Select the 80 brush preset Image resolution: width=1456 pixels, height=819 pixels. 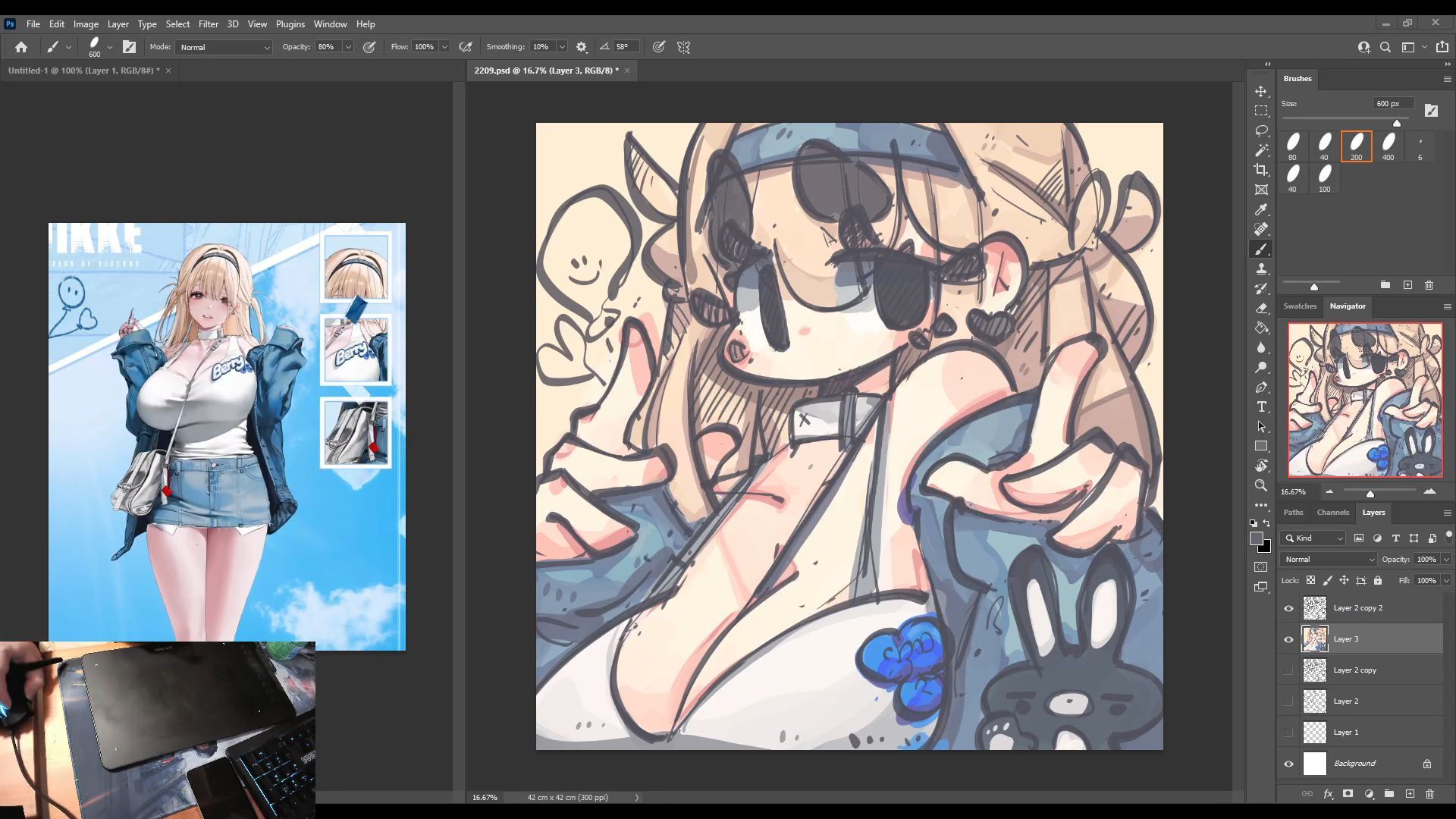(1293, 146)
